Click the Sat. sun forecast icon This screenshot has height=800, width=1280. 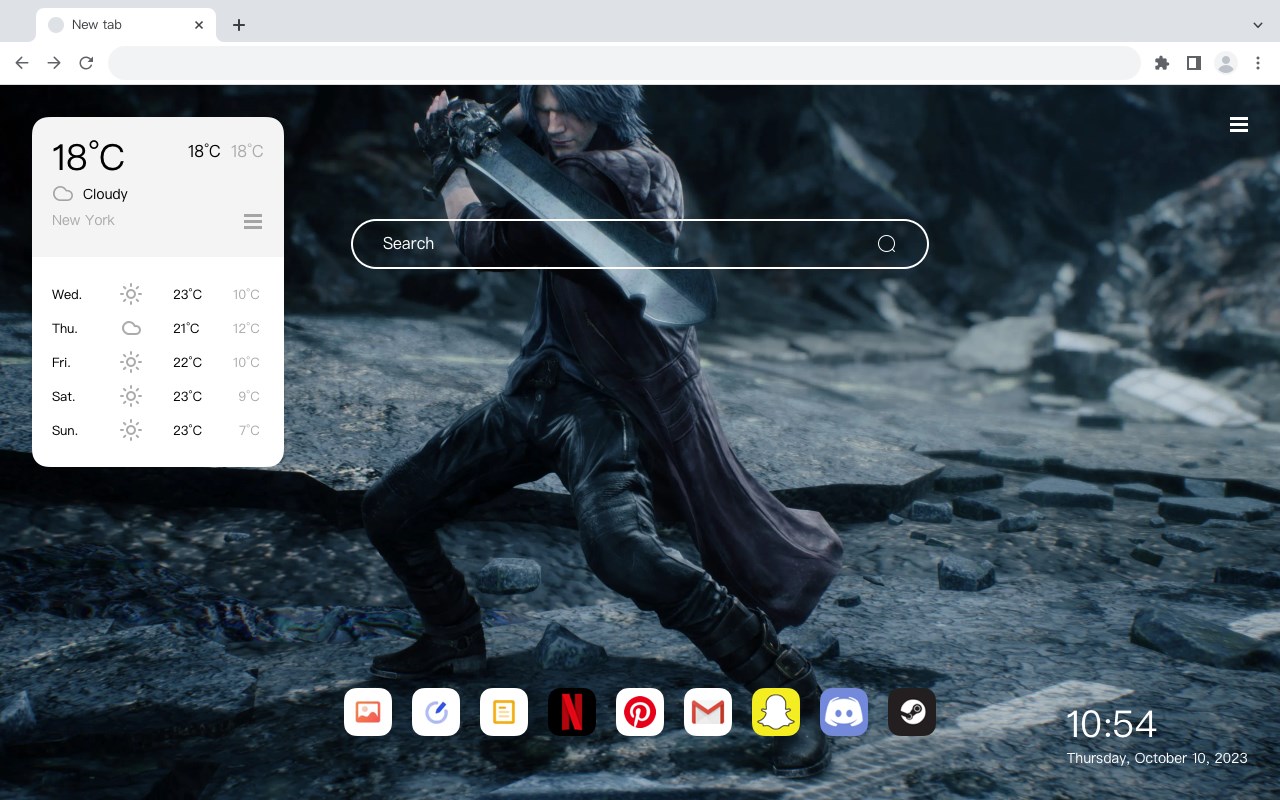pos(131,396)
